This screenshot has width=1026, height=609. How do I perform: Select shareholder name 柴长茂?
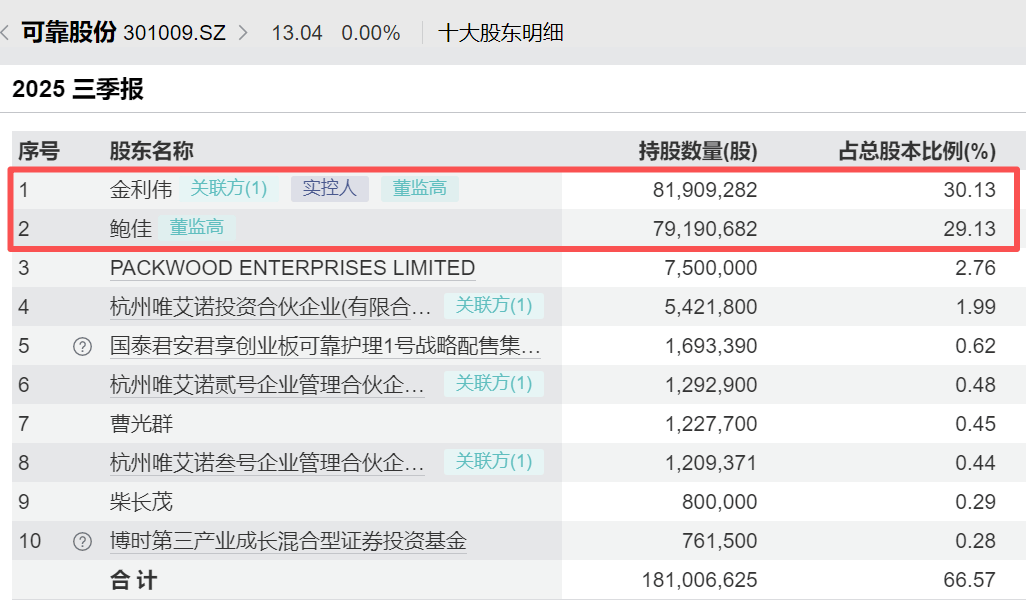(x=141, y=502)
